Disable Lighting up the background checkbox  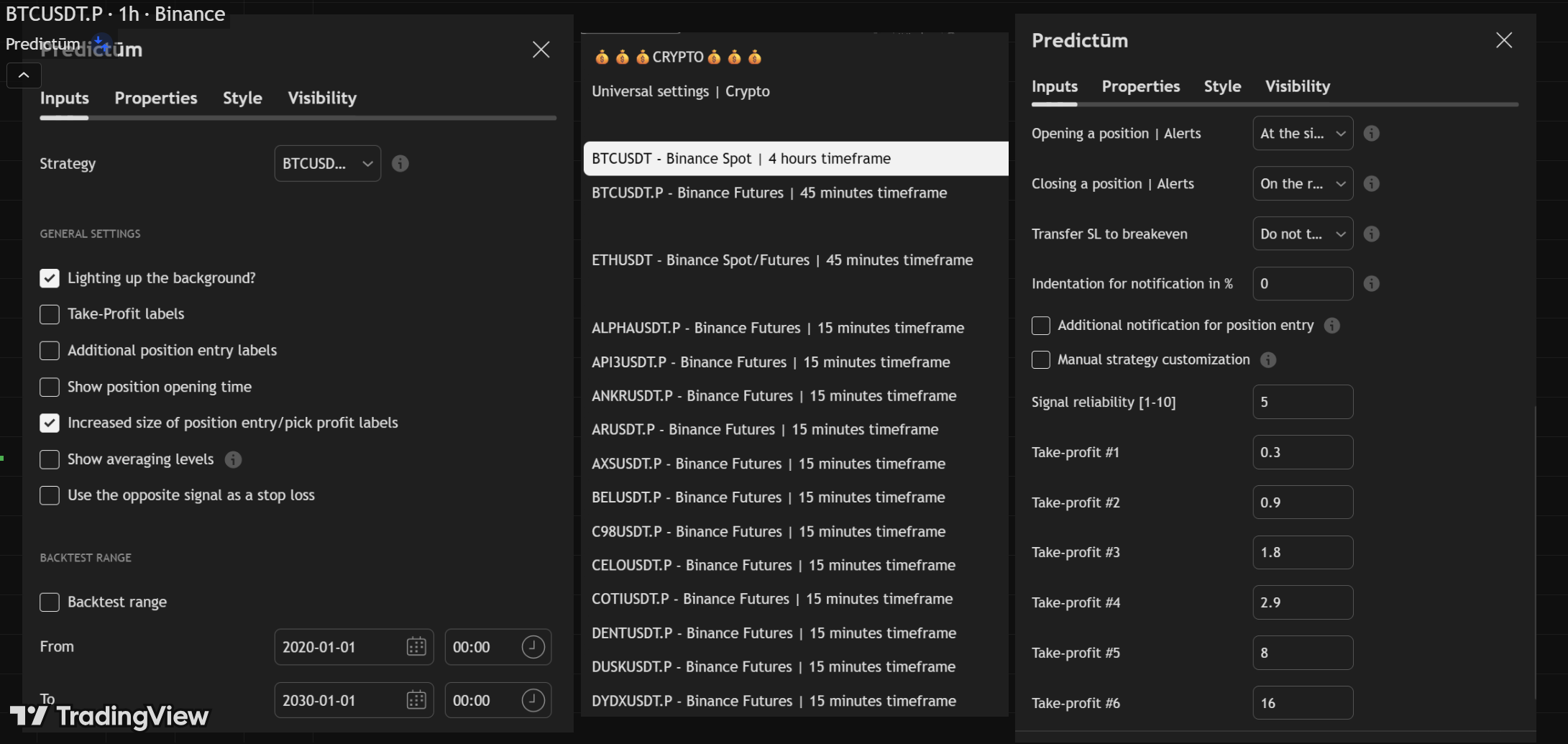[x=50, y=278]
